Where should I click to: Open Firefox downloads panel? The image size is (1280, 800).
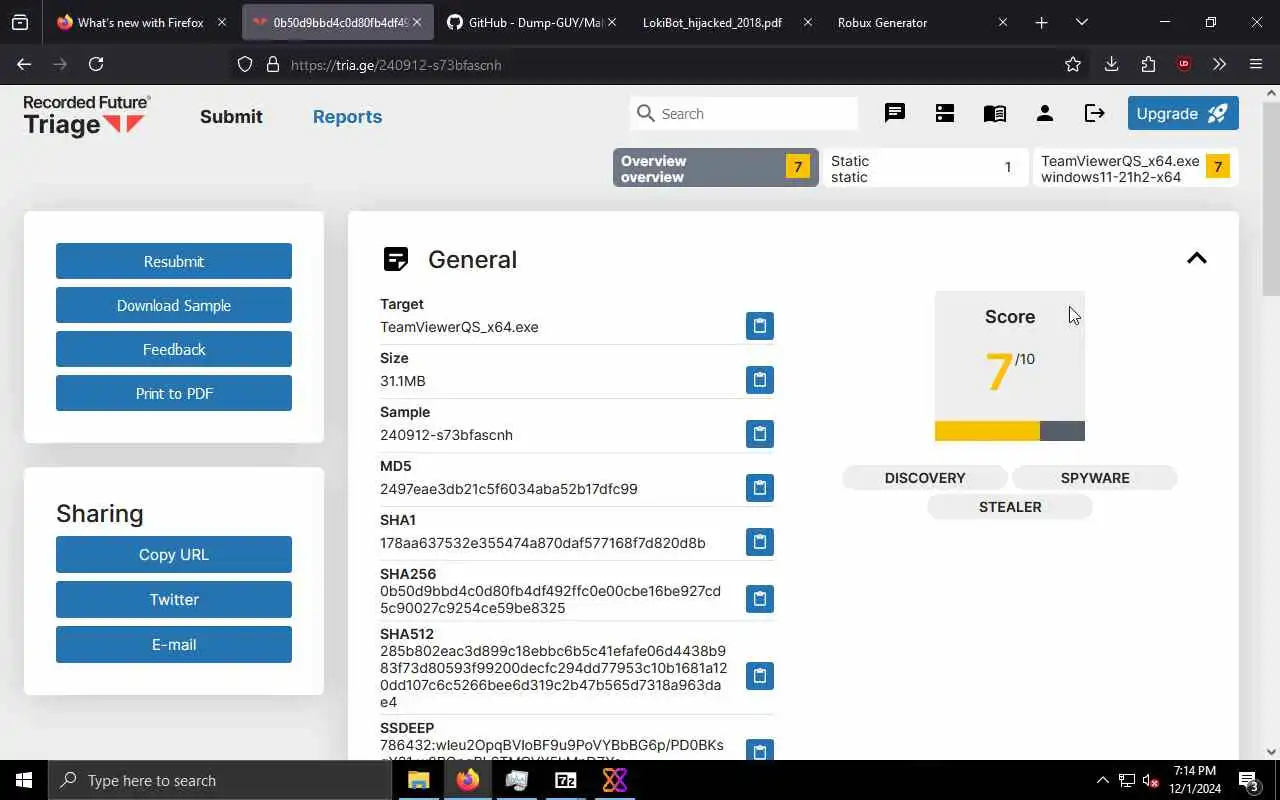tap(1111, 64)
